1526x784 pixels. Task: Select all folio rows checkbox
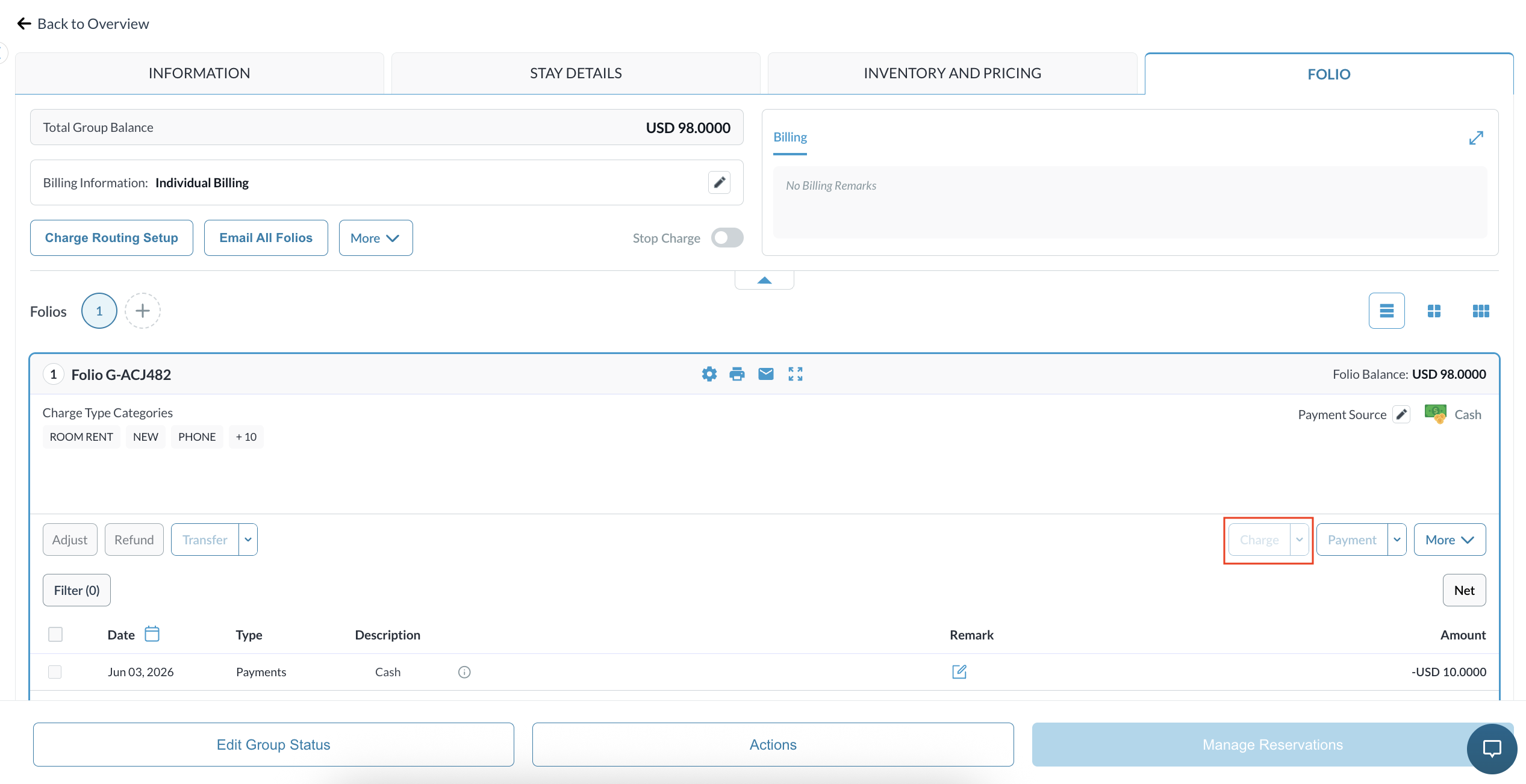tap(55, 635)
